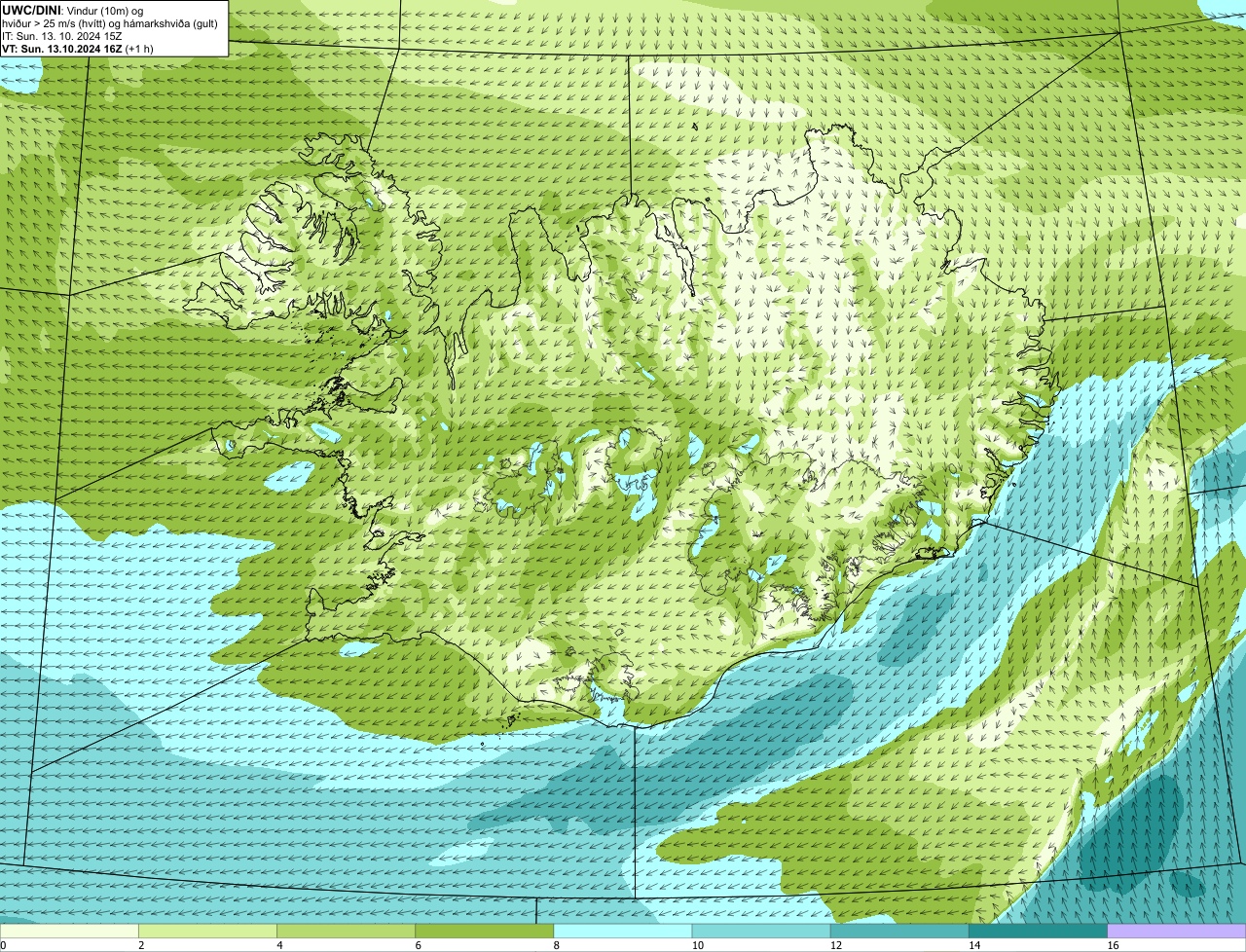Choose the darker green 6–8 m/s legend swatch

[x=484, y=931]
